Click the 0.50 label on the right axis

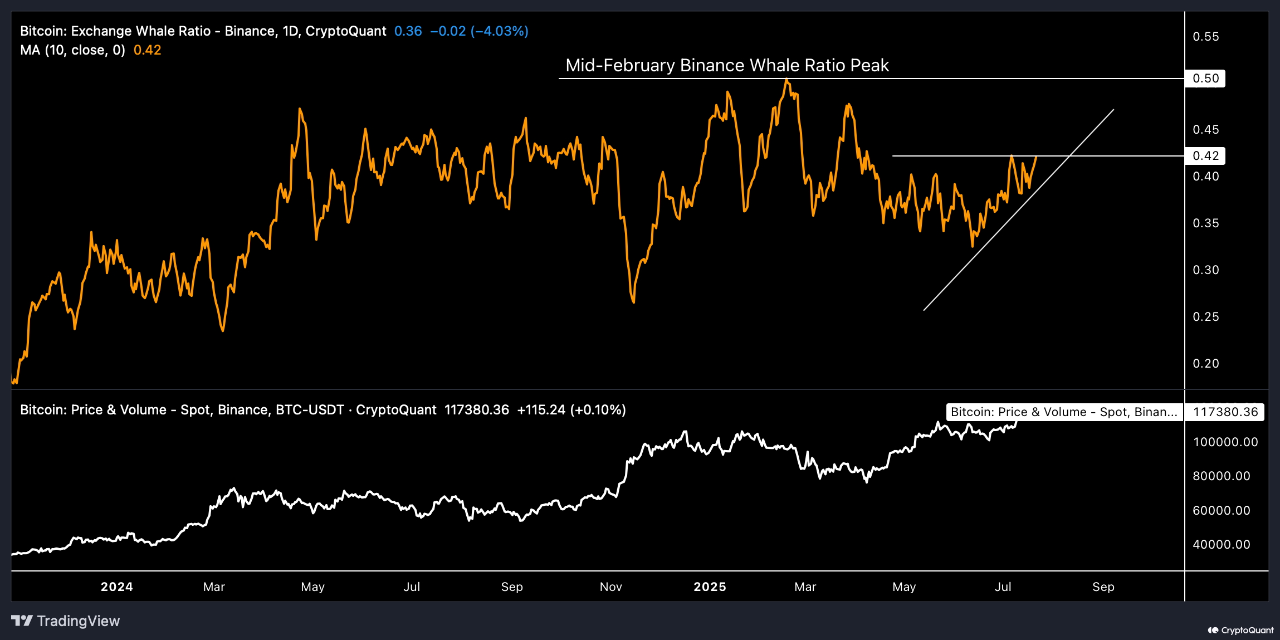click(1205, 77)
